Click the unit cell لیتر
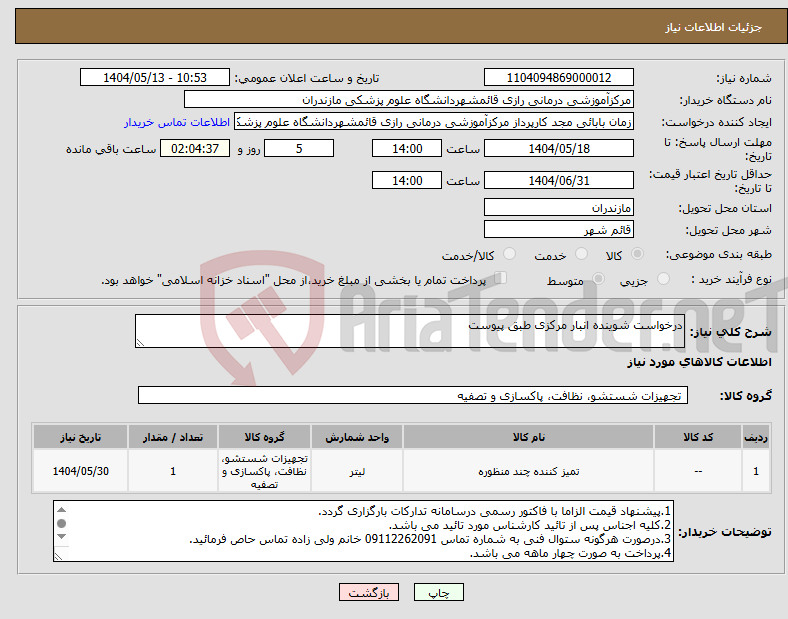Image resolution: width=788 pixels, height=619 pixels. 357,471
